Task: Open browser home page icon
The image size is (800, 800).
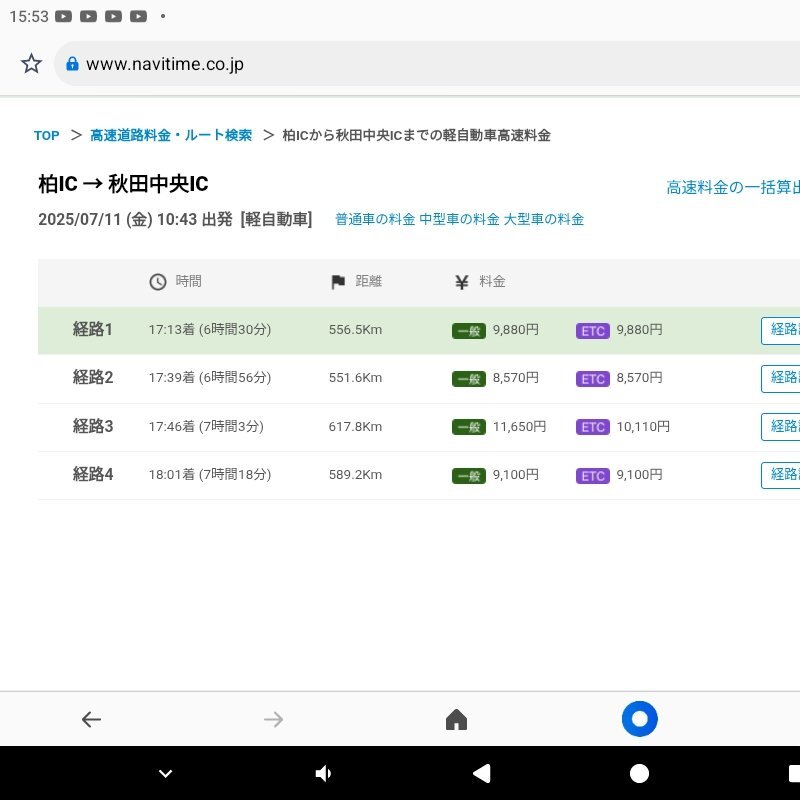Action: click(x=456, y=719)
